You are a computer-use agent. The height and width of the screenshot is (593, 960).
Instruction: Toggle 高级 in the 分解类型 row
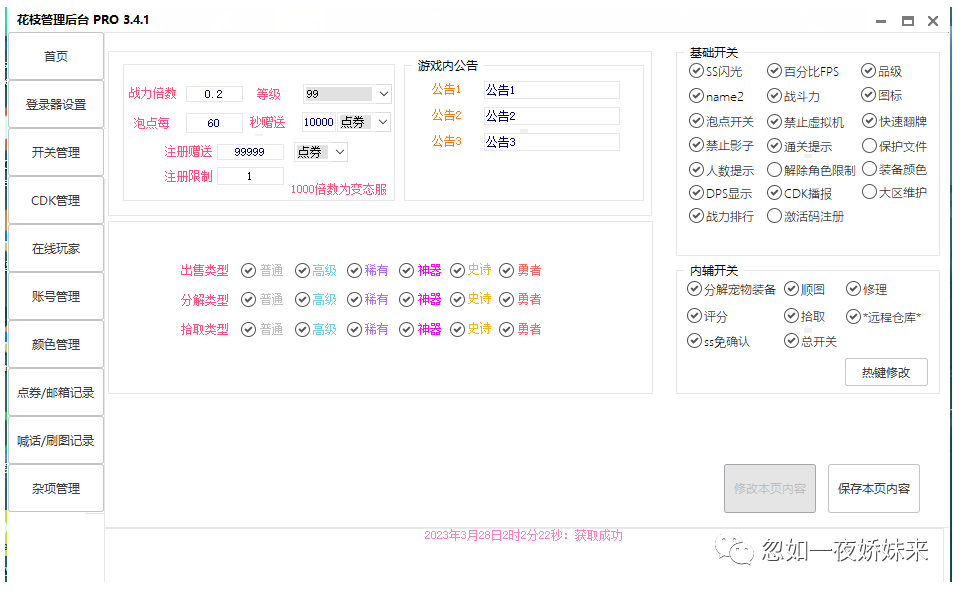point(302,299)
